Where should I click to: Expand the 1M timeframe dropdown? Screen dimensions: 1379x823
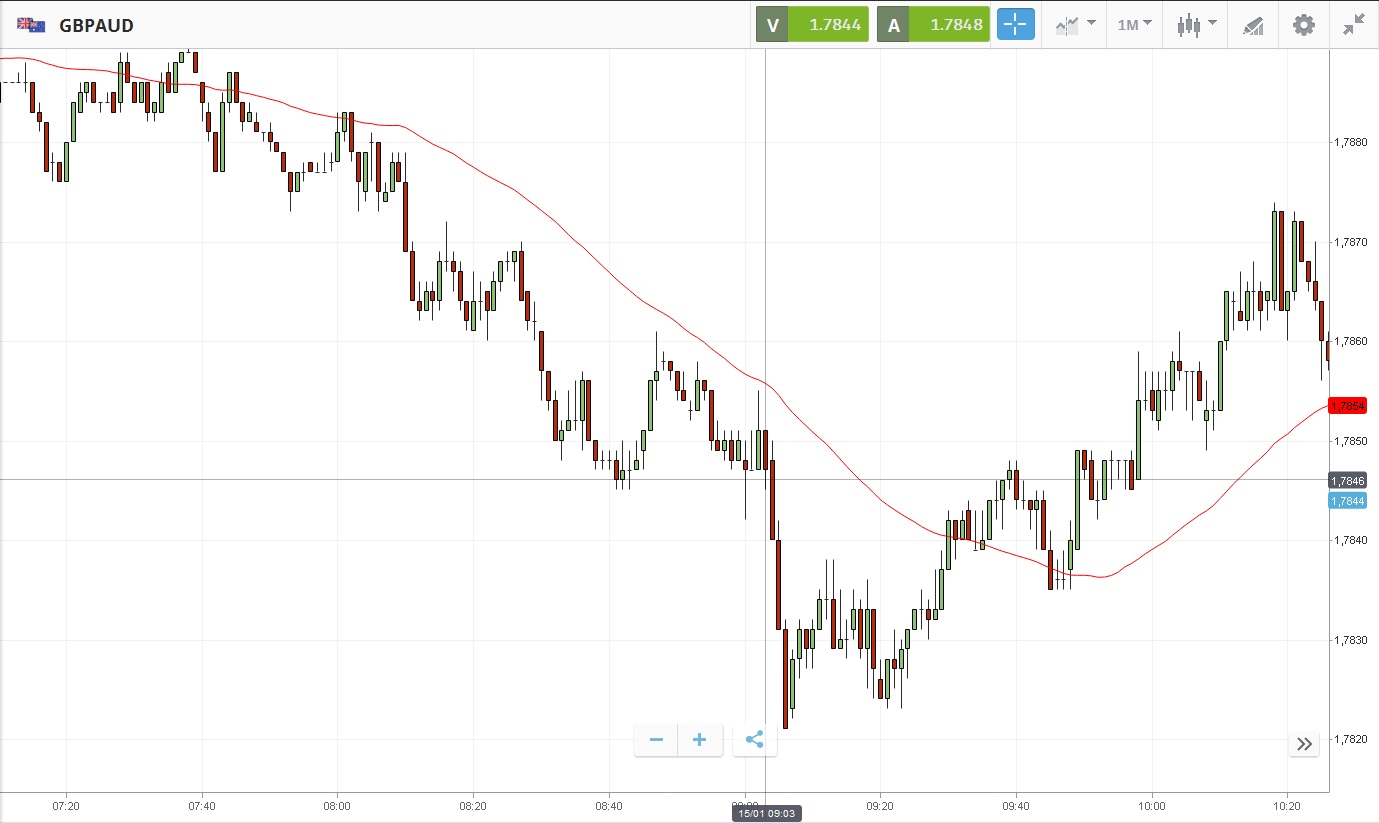[x=1134, y=25]
